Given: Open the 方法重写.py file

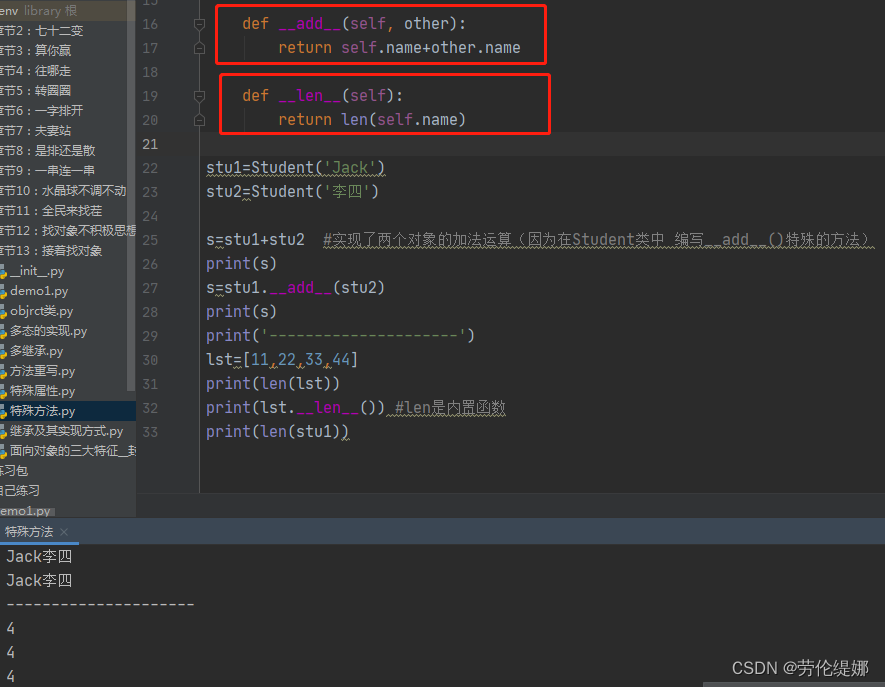Looking at the screenshot, I should (x=42, y=371).
